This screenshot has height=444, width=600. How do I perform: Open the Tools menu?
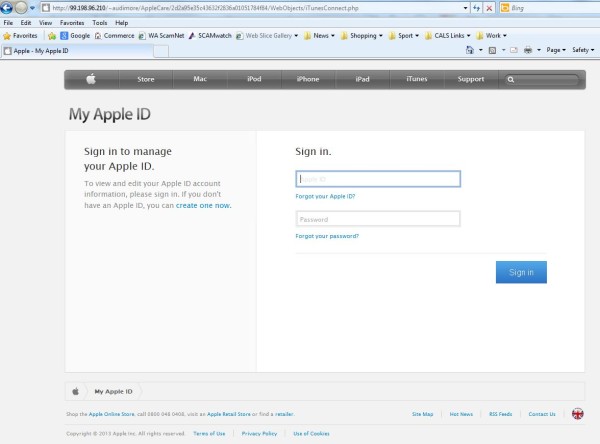(x=99, y=23)
